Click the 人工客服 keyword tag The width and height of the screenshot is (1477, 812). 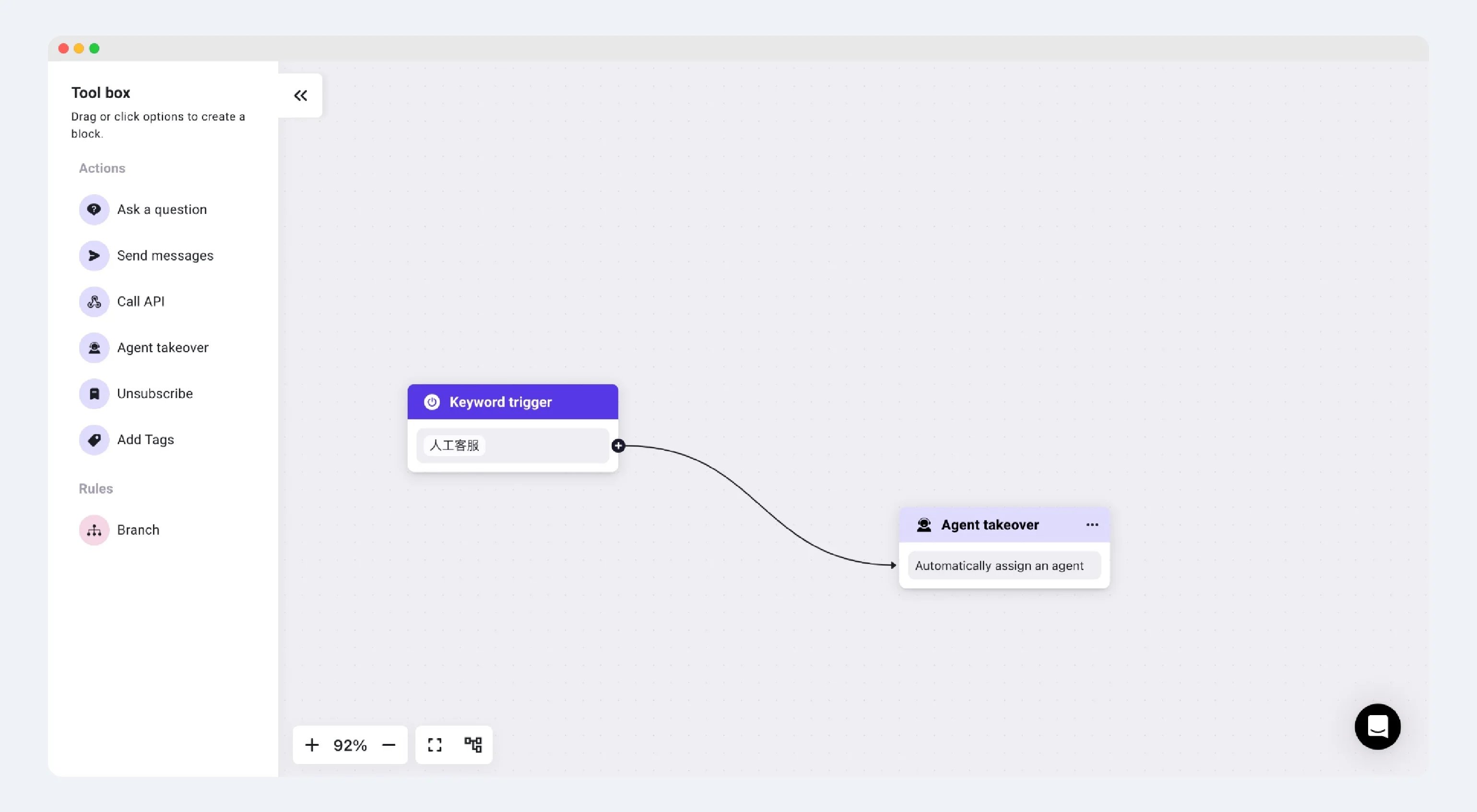454,446
